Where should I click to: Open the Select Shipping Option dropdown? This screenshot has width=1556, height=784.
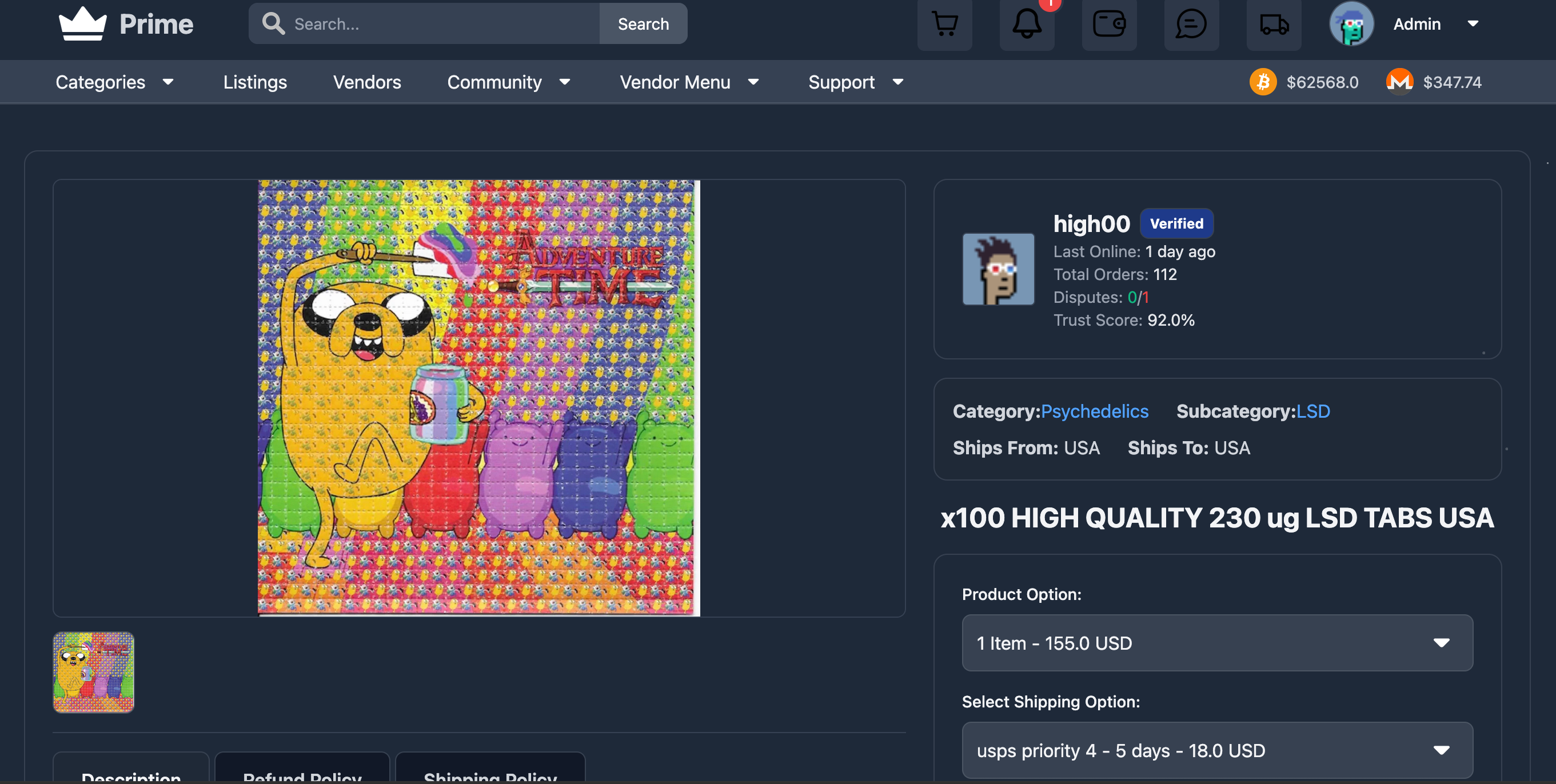point(1216,750)
